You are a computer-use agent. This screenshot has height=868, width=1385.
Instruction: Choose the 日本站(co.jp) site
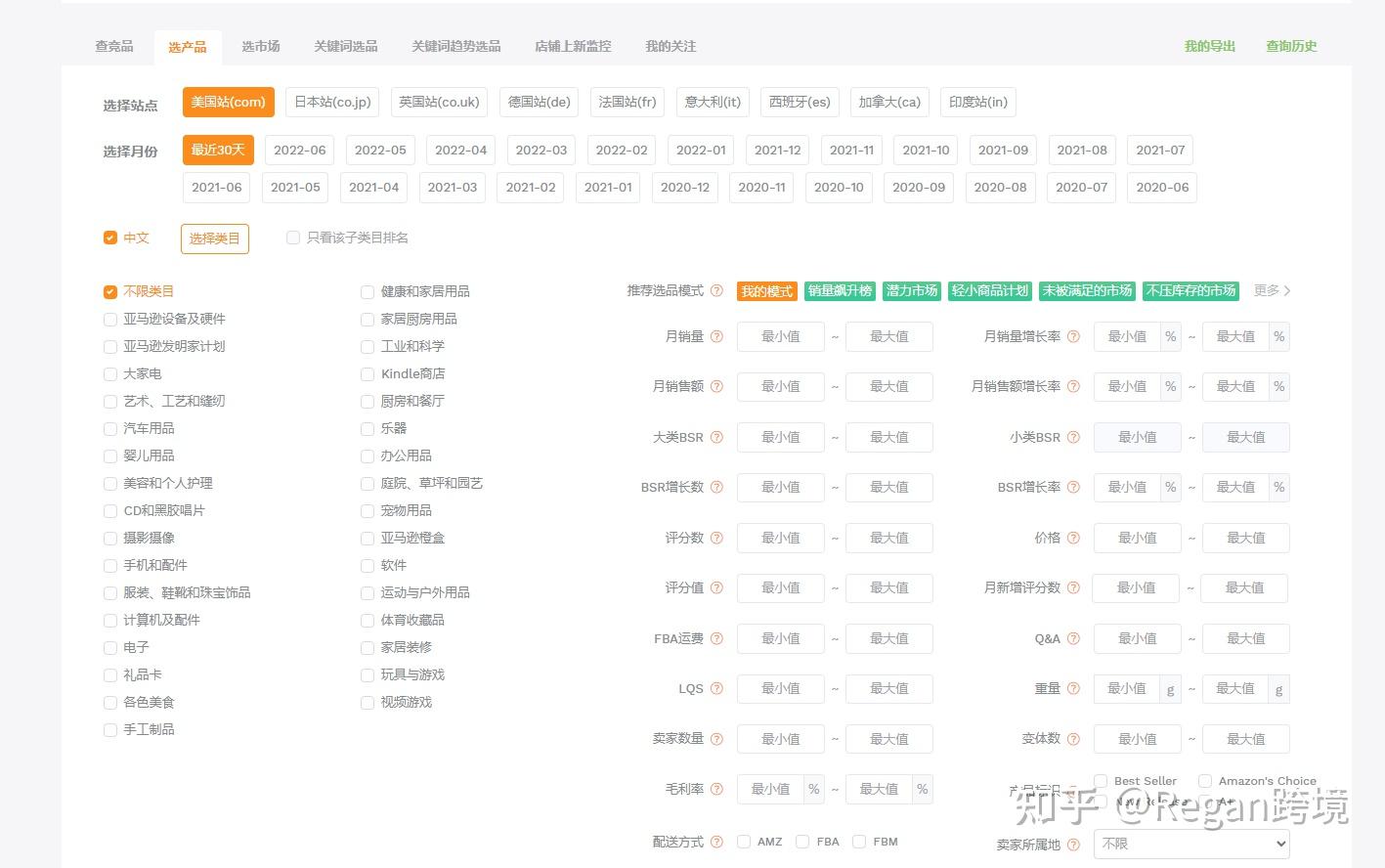coord(333,102)
